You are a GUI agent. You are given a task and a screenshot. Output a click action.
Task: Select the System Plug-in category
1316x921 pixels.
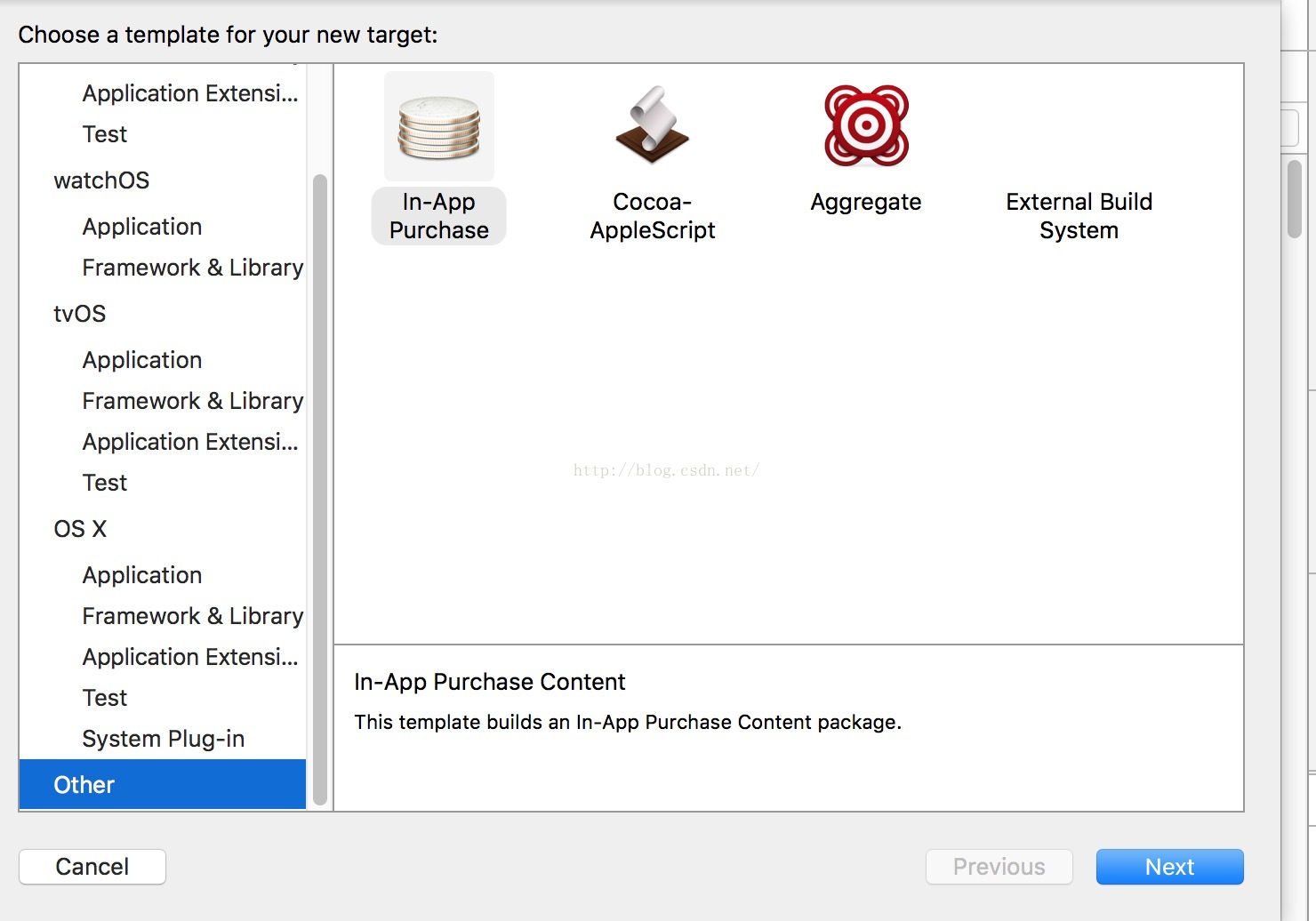click(x=164, y=739)
